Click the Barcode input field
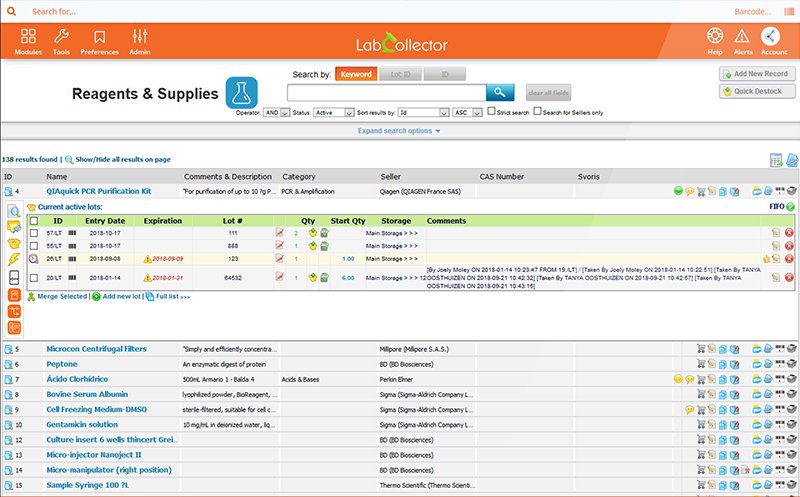The image size is (800, 497). coord(752,11)
